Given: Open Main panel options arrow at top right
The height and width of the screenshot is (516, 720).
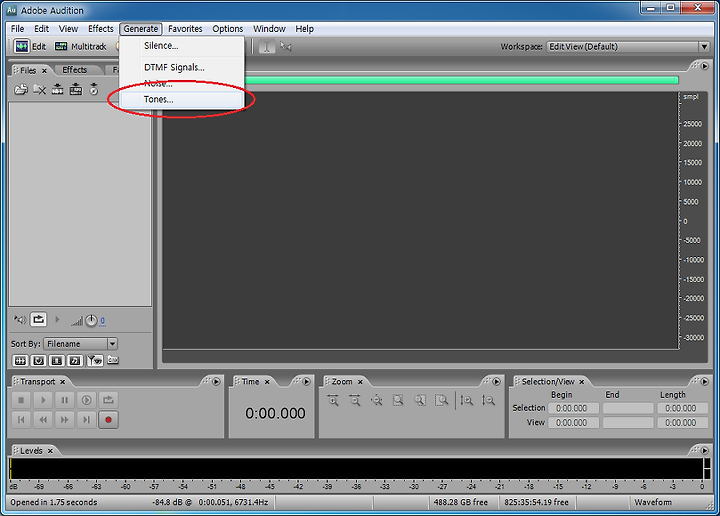Looking at the screenshot, I should pyautogui.click(x=704, y=66).
